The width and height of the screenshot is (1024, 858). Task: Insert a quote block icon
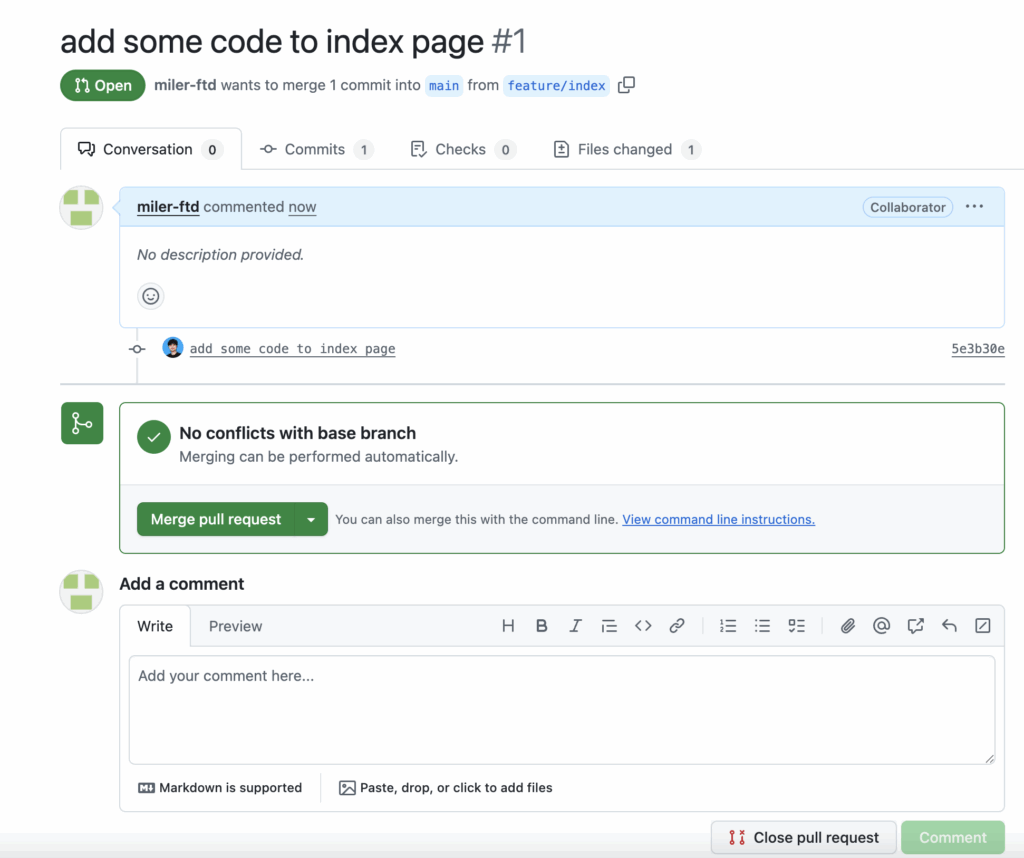point(609,626)
